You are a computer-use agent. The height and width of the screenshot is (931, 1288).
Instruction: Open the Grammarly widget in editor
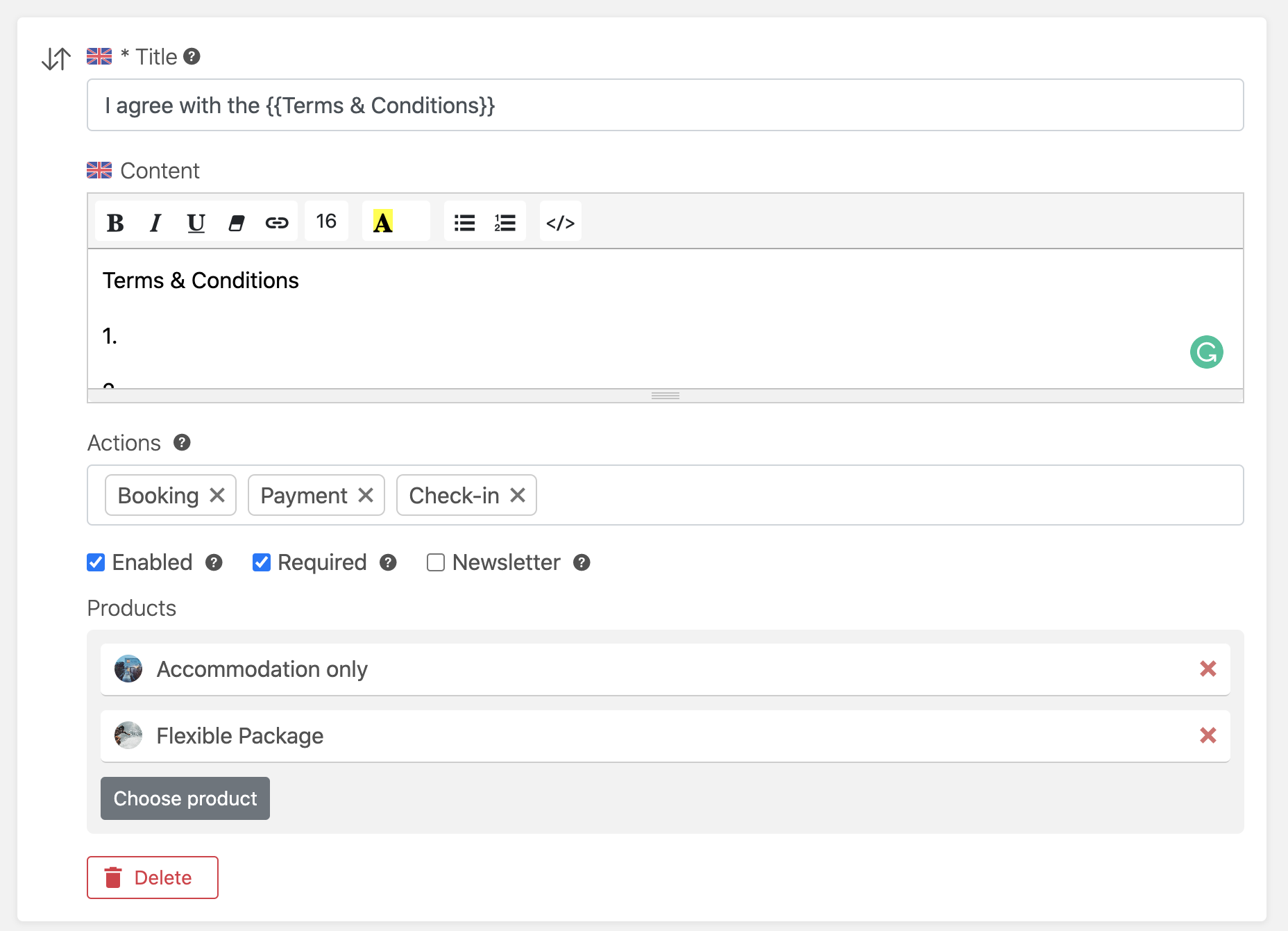coord(1206,352)
